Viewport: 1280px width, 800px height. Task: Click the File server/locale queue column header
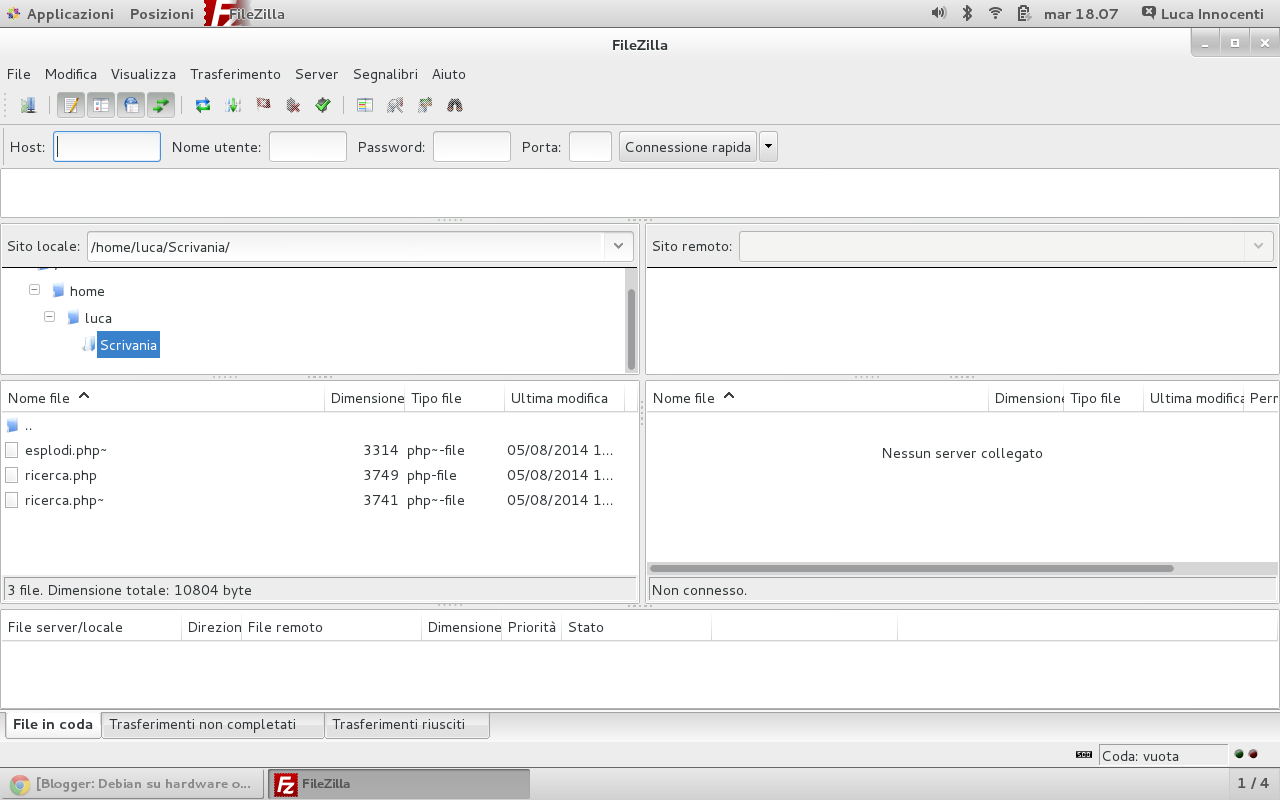click(x=92, y=627)
